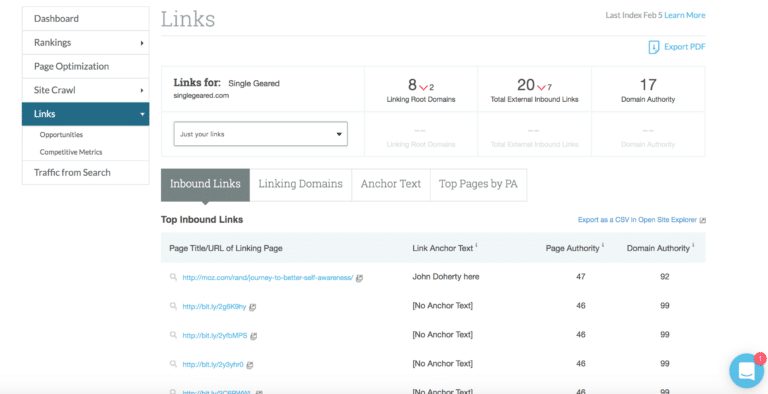
Task: Switch to the Linking Domains tab
Action: (301, 184)
